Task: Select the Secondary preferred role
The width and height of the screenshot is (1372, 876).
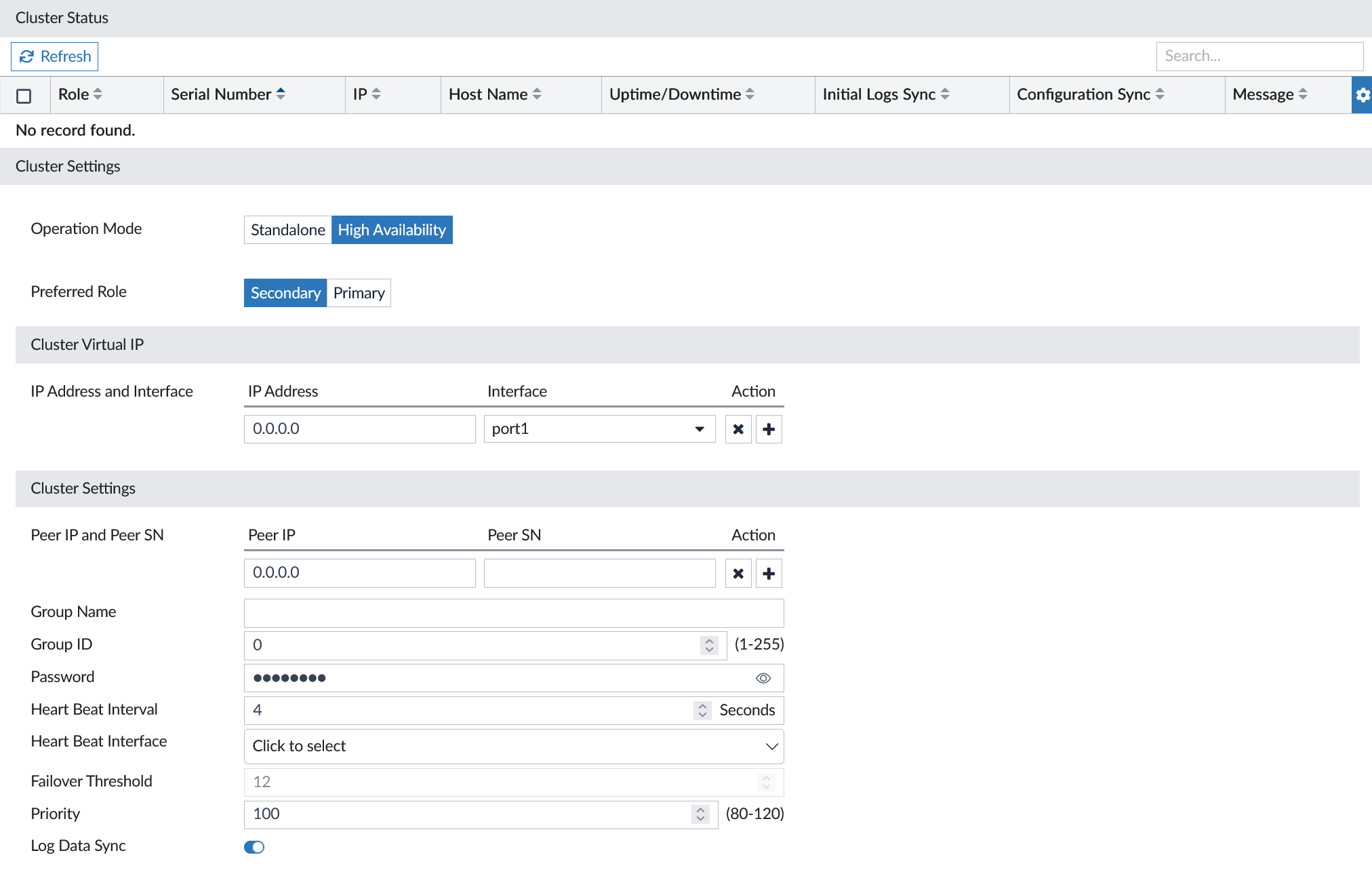Action: click(x=285, y=293)
